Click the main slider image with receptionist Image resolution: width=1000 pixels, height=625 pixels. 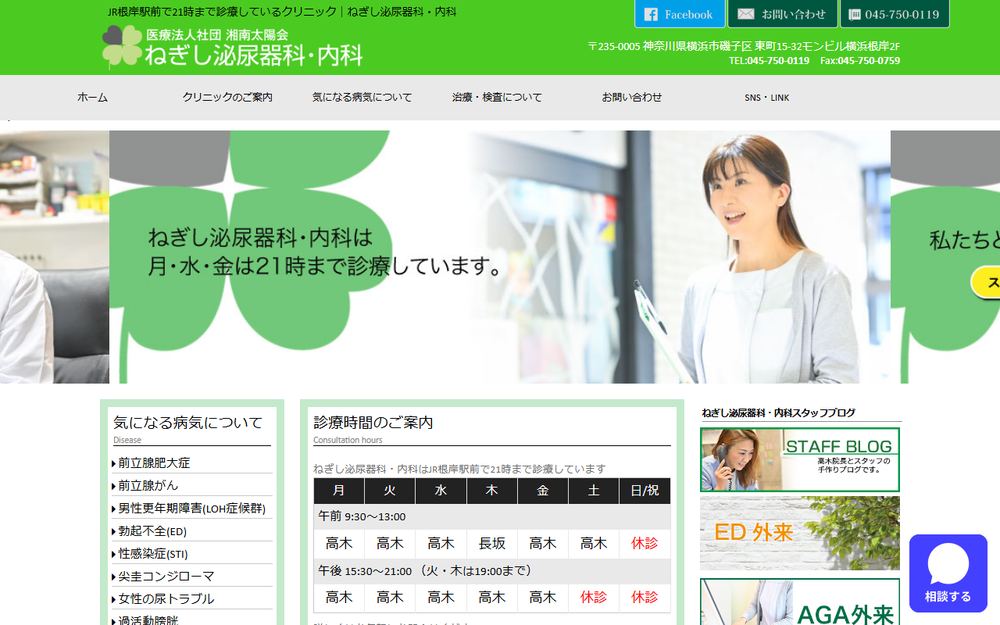[499, 257]
